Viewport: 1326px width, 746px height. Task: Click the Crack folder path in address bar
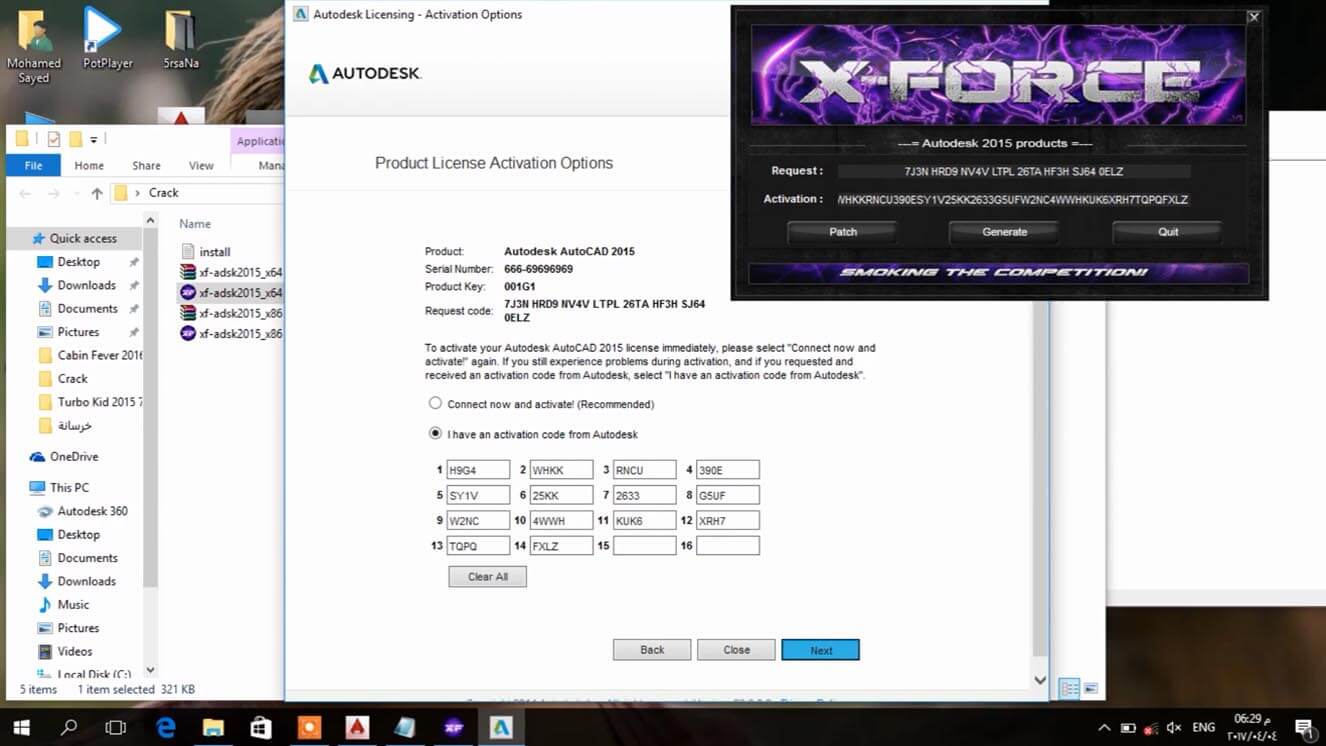click(164, 193)
